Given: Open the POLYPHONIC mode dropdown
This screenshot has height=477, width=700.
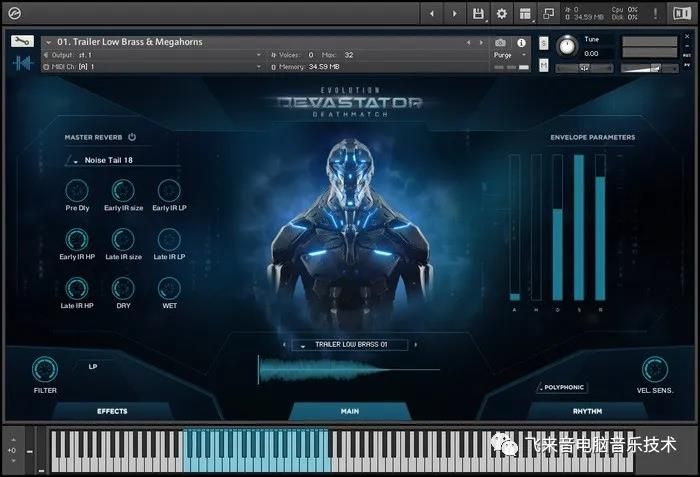Looking at the screenshot, I should [562, 387].
